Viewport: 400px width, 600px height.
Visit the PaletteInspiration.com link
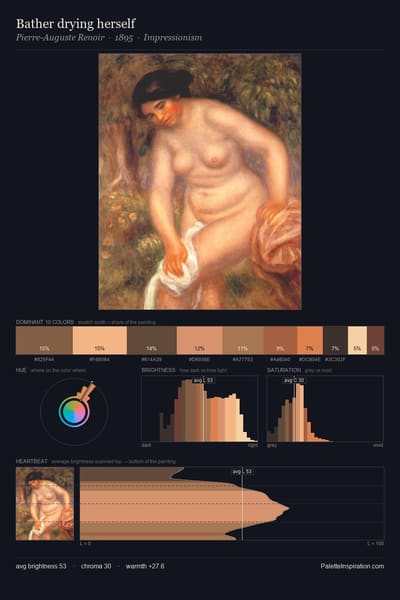[x=352, y=566]
